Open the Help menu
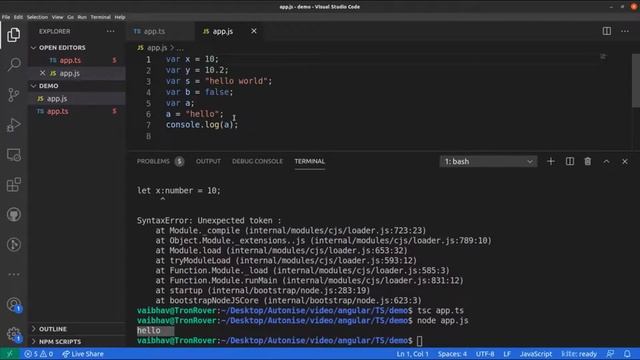The width and height of the screenshot is (640, 360). [x=120, y=17]
